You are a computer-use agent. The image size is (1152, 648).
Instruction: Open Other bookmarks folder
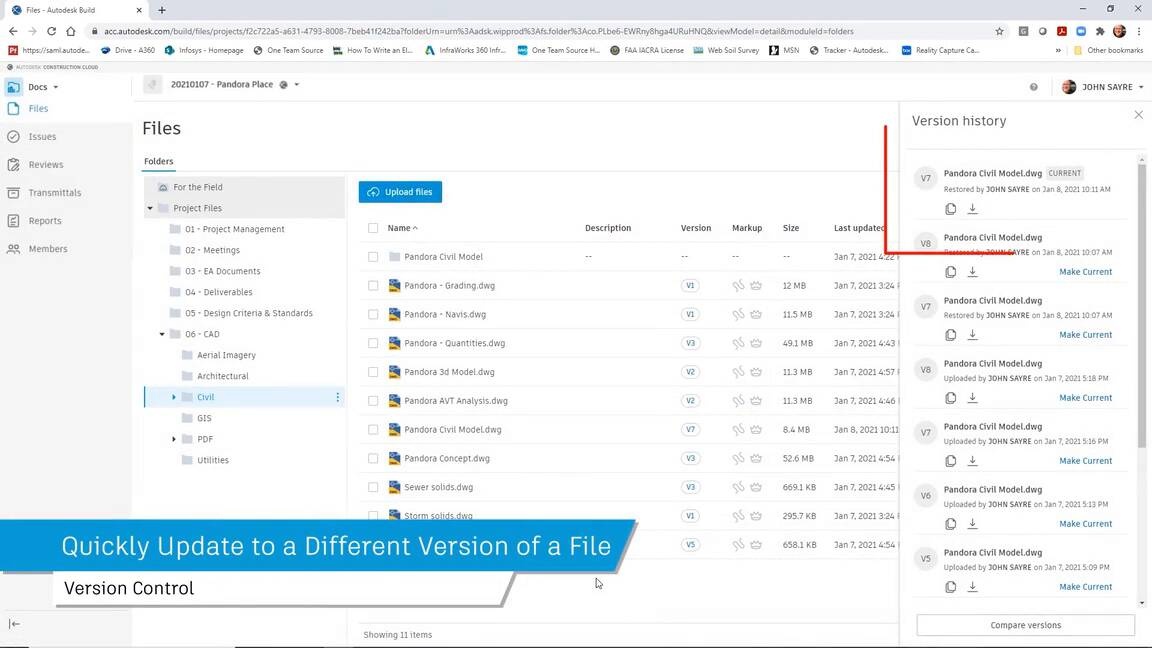1108,51
